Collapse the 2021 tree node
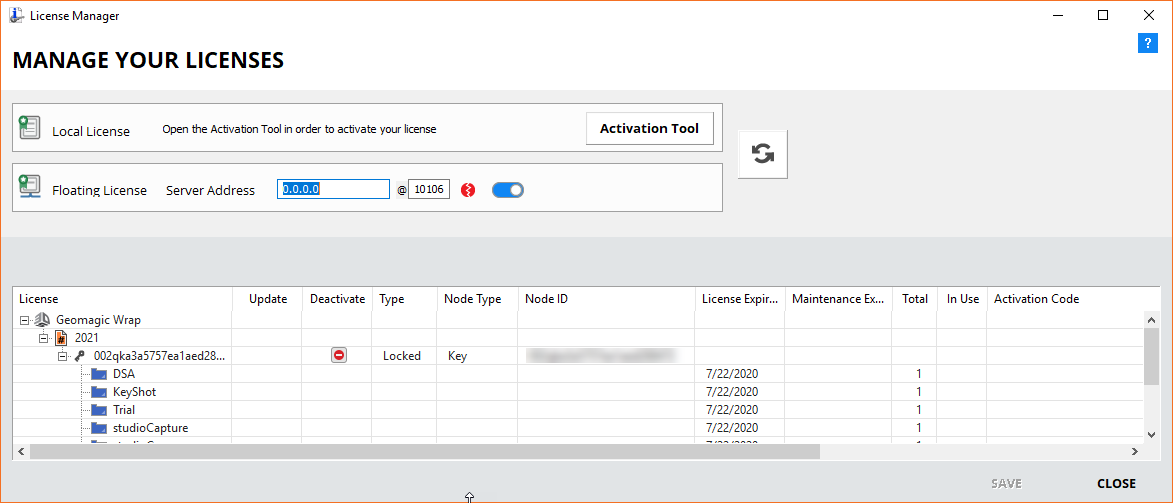This screenshot has height=503, width=1173. click(x=43, y=338)
